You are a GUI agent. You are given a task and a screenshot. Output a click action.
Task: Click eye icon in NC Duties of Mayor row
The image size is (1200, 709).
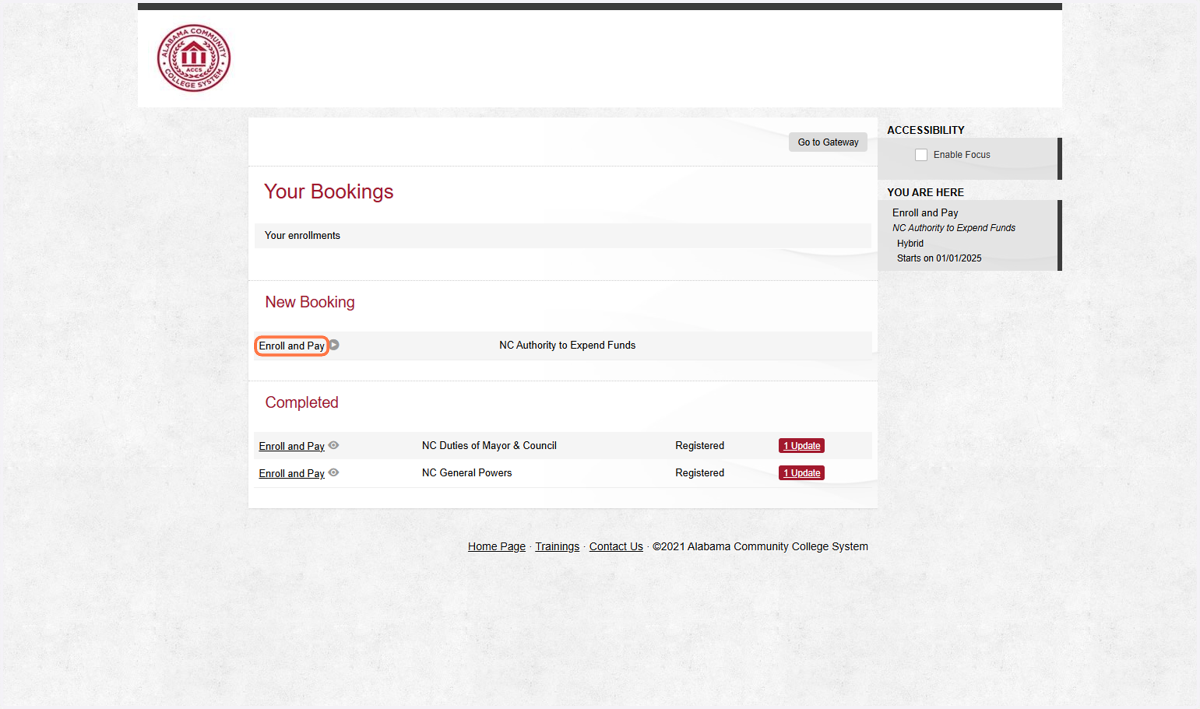coord(334,446)
